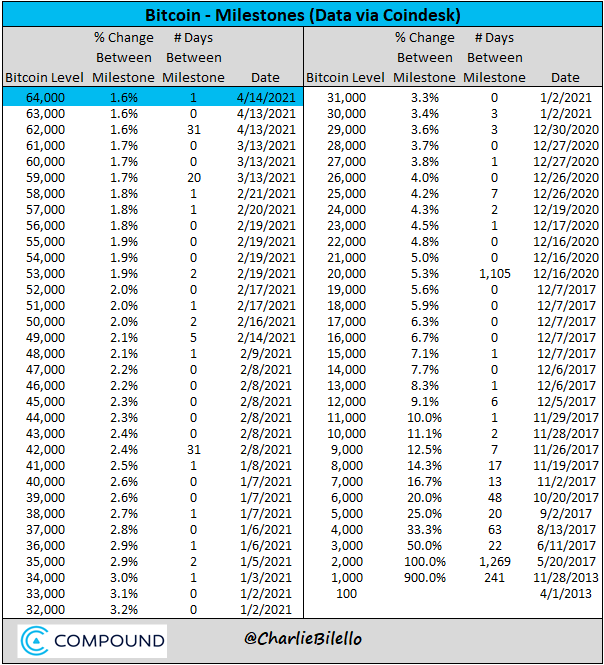Click the 12/19/2020 date cell

tap(566, 210)
